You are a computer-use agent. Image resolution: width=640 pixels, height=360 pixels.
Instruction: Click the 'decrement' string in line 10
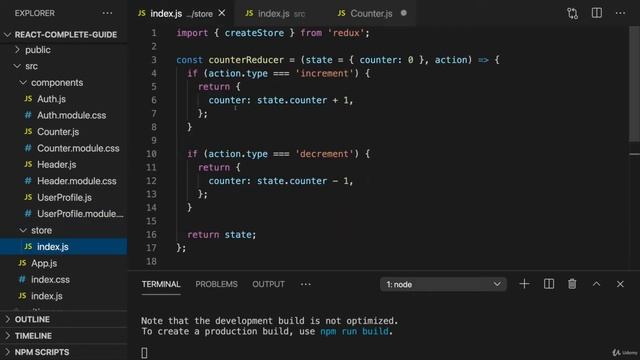[x=324, y=154]
